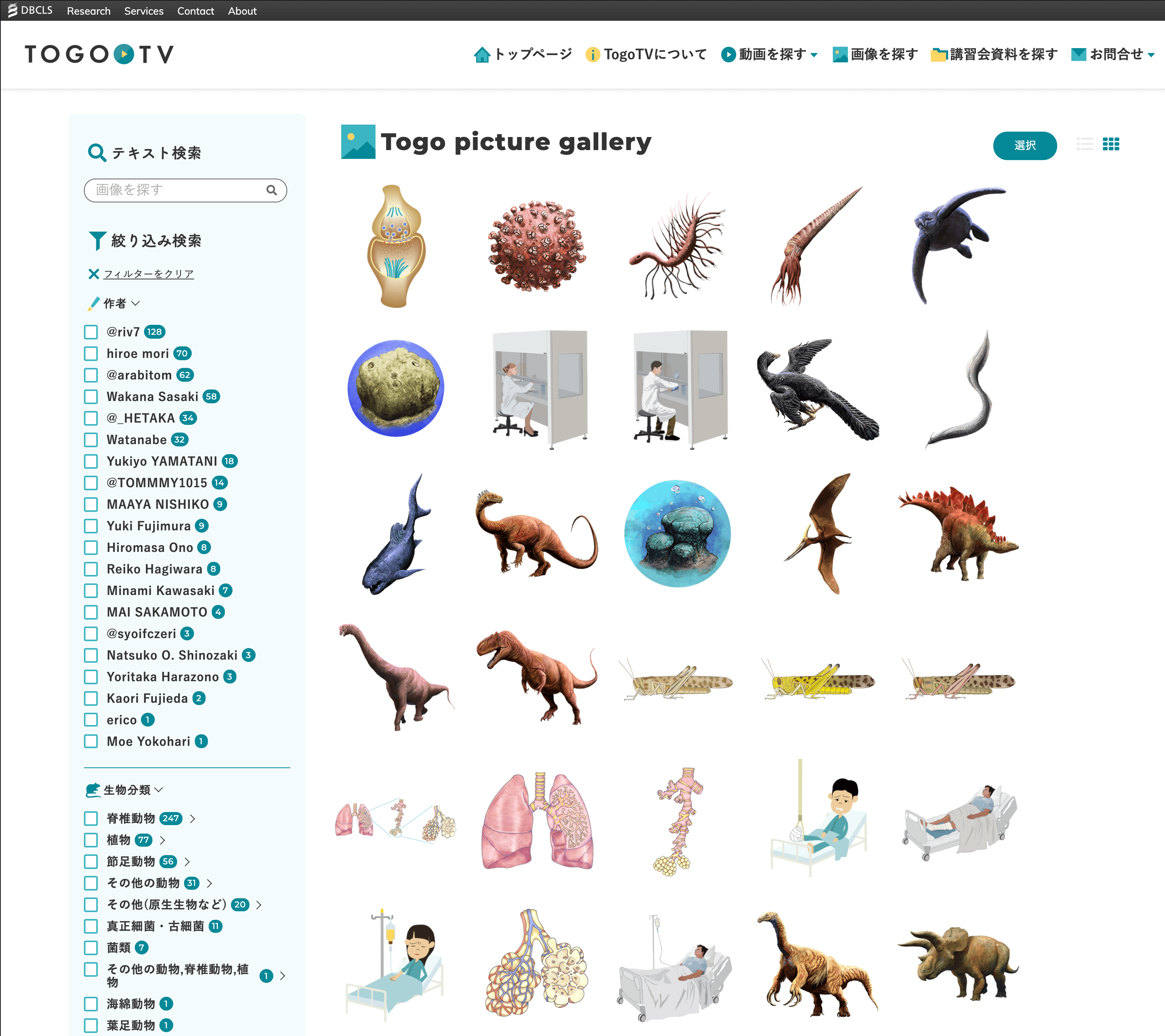Switch to grid view layout icon

click(1111, 144)
